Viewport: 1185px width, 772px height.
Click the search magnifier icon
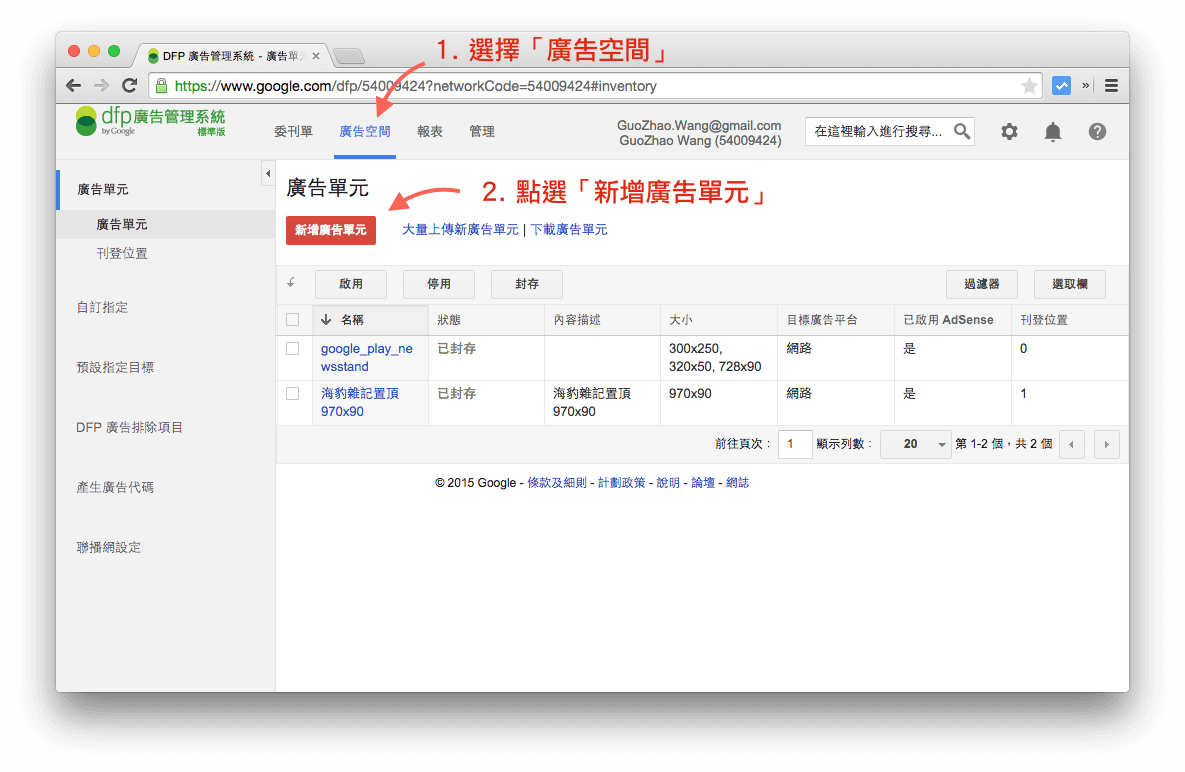(x=961, y=131)
